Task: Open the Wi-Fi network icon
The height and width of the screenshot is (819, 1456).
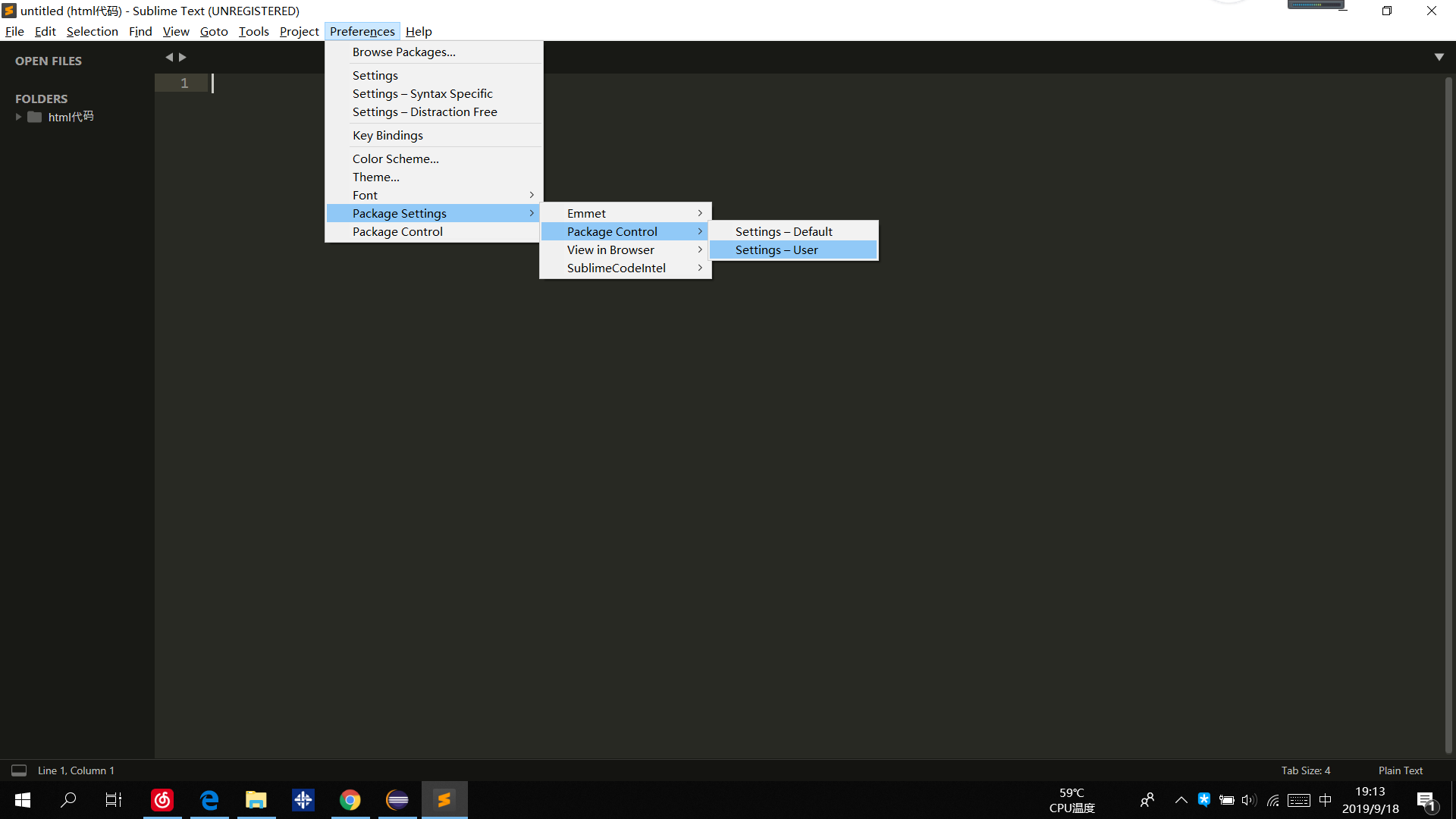Action: click(x=1273, y=800)
